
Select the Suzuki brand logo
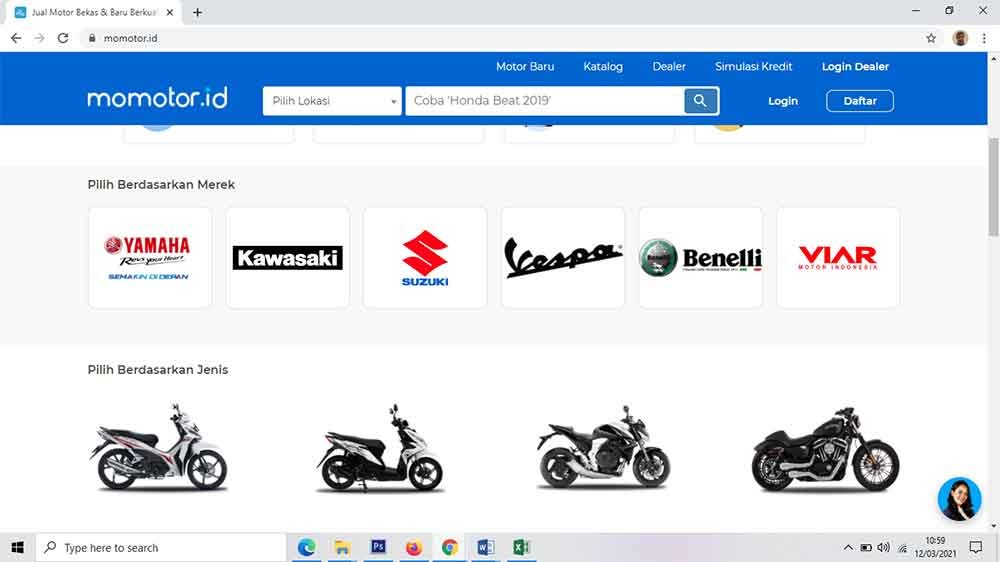pos(425,258)
